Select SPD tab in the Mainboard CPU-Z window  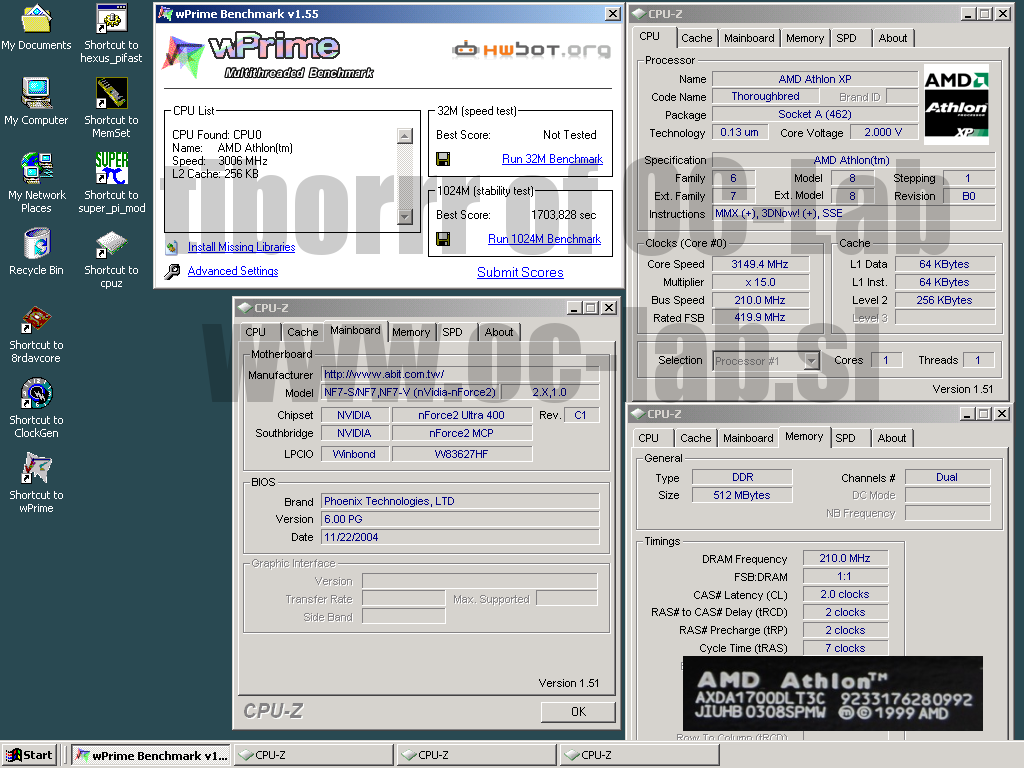coord(453,332)
